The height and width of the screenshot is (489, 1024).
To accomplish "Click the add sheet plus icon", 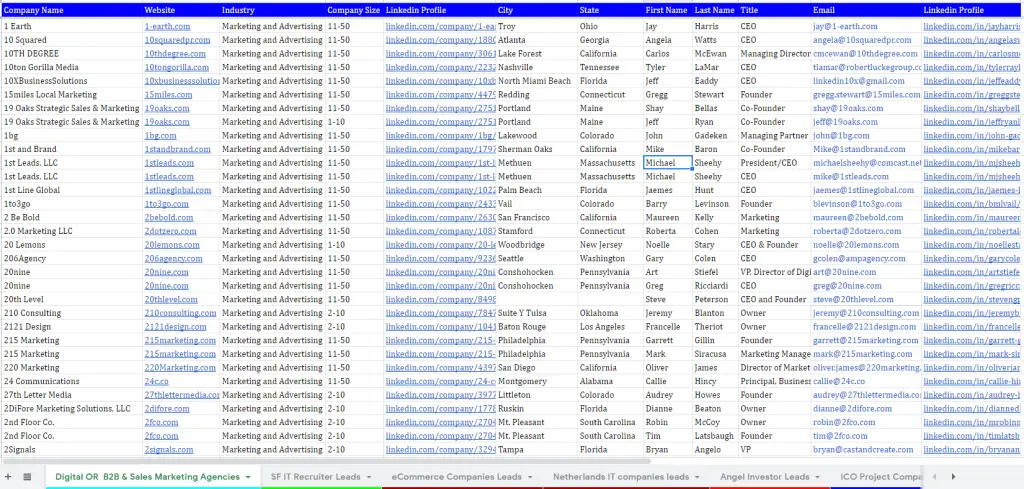I will tap(8, 477).
